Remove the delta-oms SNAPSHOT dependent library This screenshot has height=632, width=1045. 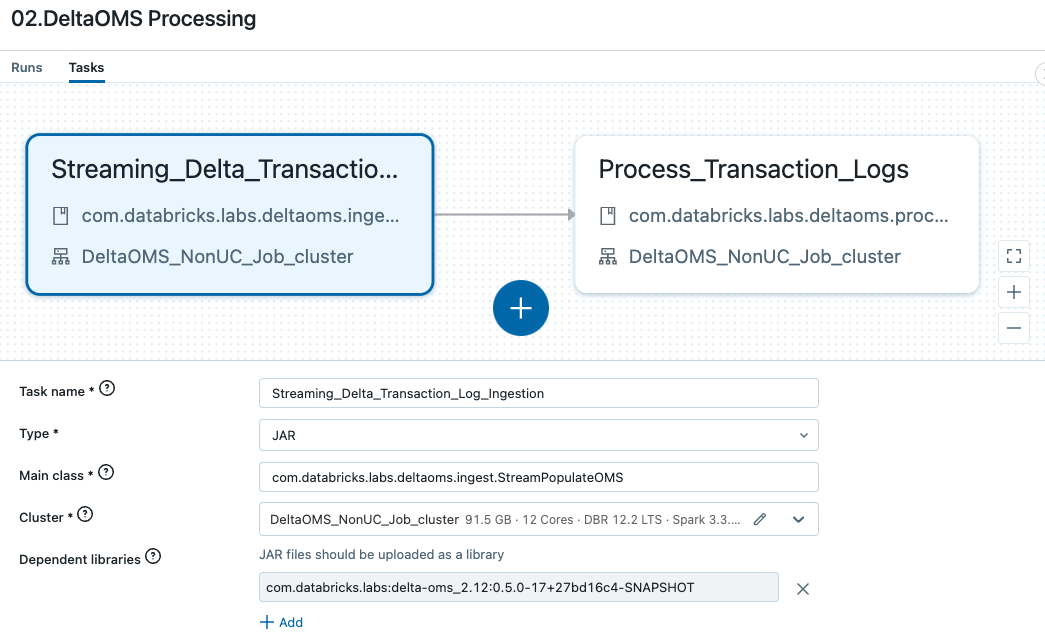pos(802,589)
